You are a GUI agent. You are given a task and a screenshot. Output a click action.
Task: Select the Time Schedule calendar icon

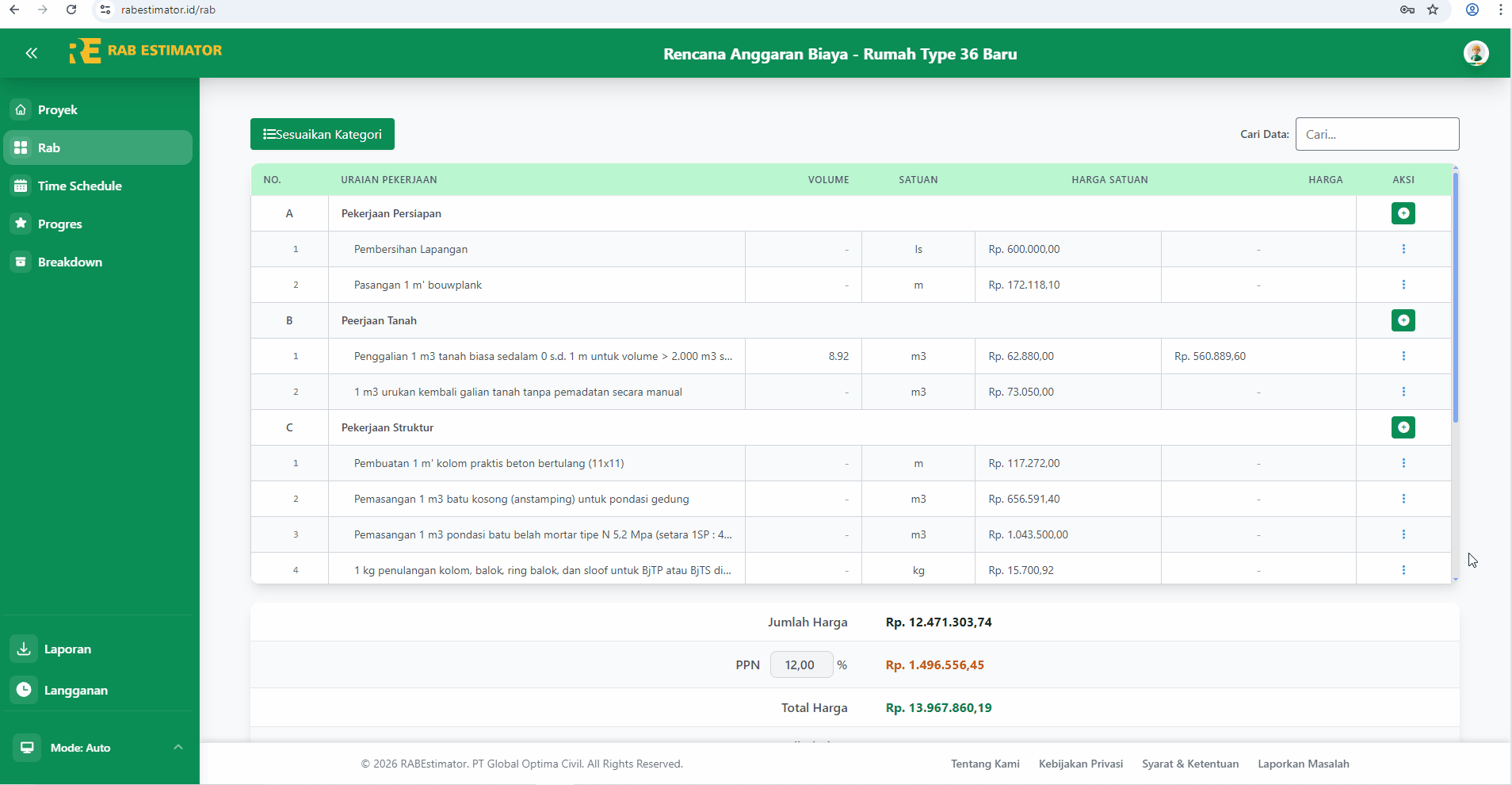21,185
